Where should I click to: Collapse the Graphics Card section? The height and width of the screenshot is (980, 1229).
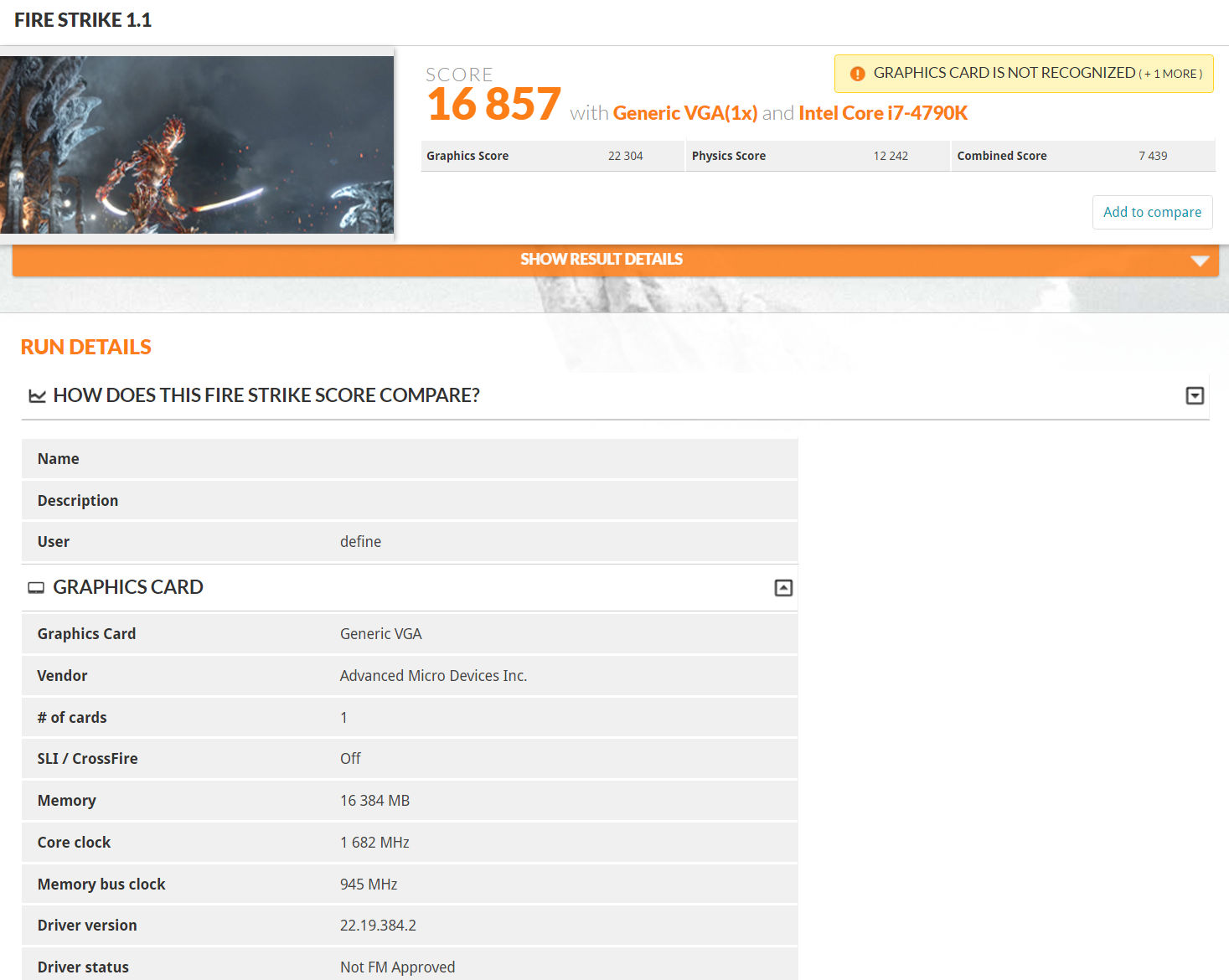click(x=783, y=588)
